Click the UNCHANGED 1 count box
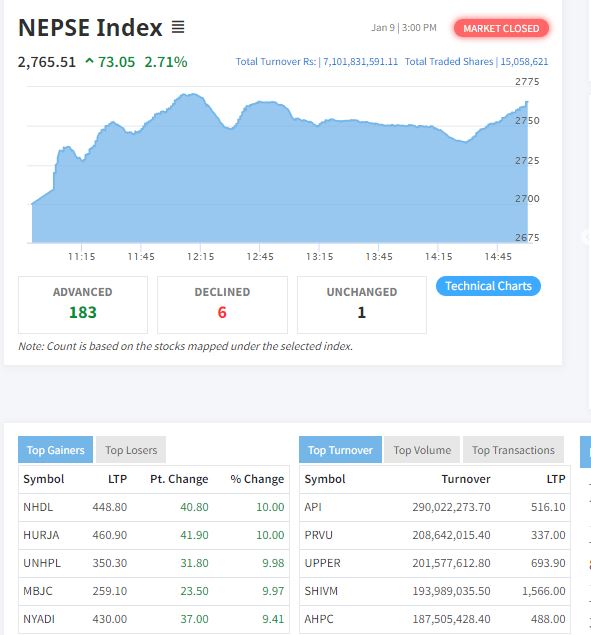The height and width of the screenshot is (635, 591). click(x=362, y=305)
